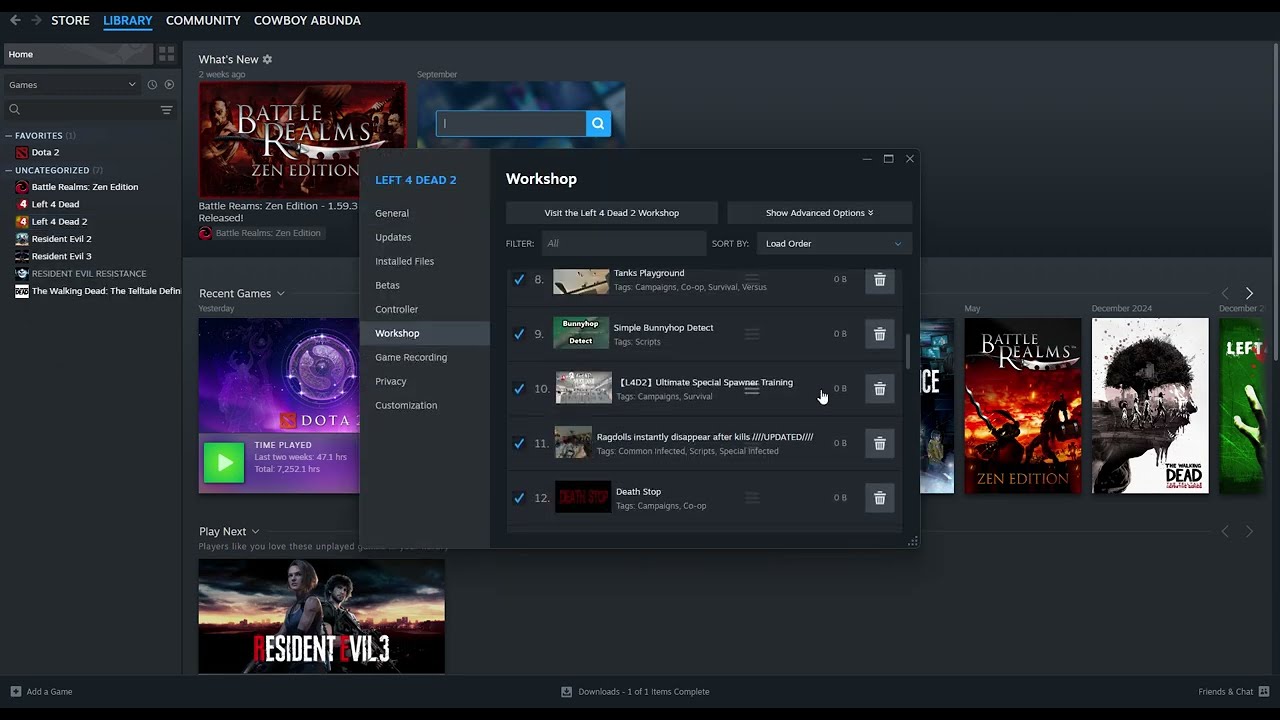
Task: Delete Ultimate Special Spawner Training item
Action: pos(880,388)
